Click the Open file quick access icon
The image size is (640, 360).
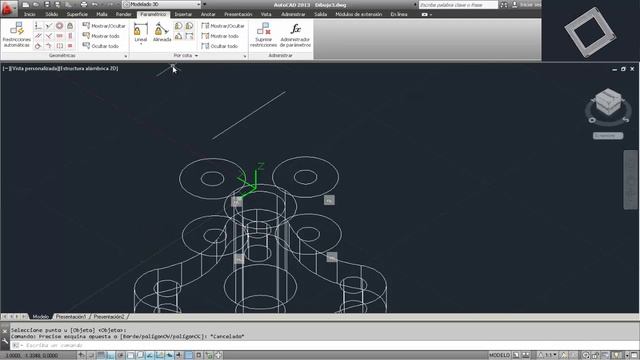(x=36, y=4)
